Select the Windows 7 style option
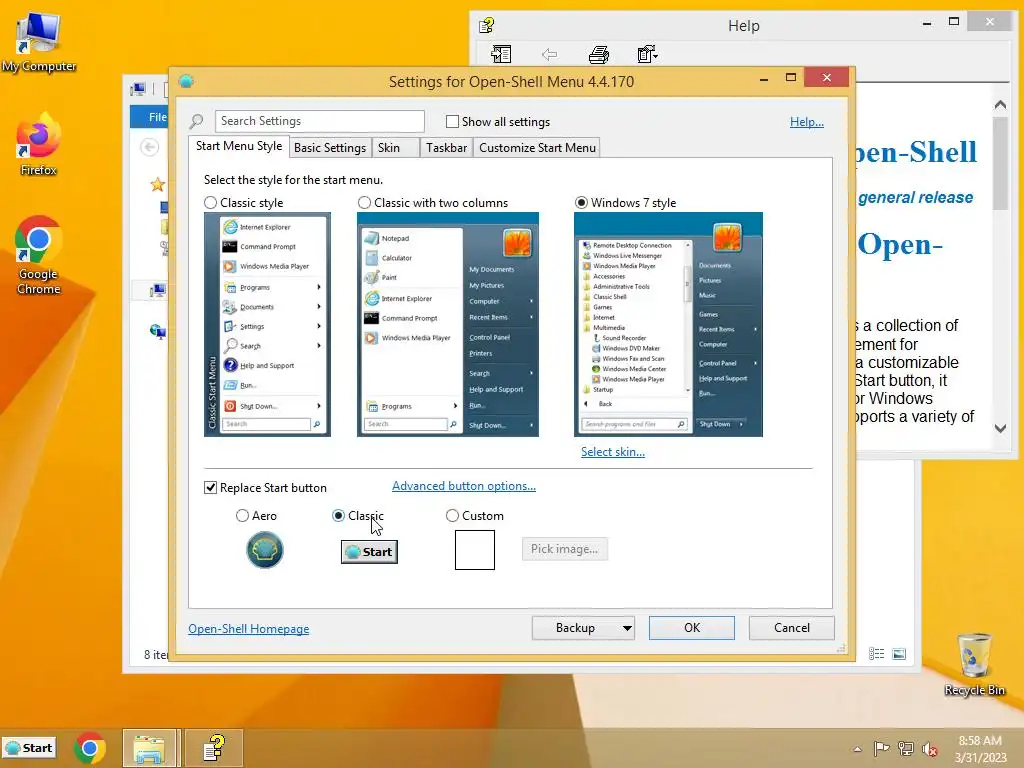The width and height of the screenshot is (1024, 768). [581, 202]
